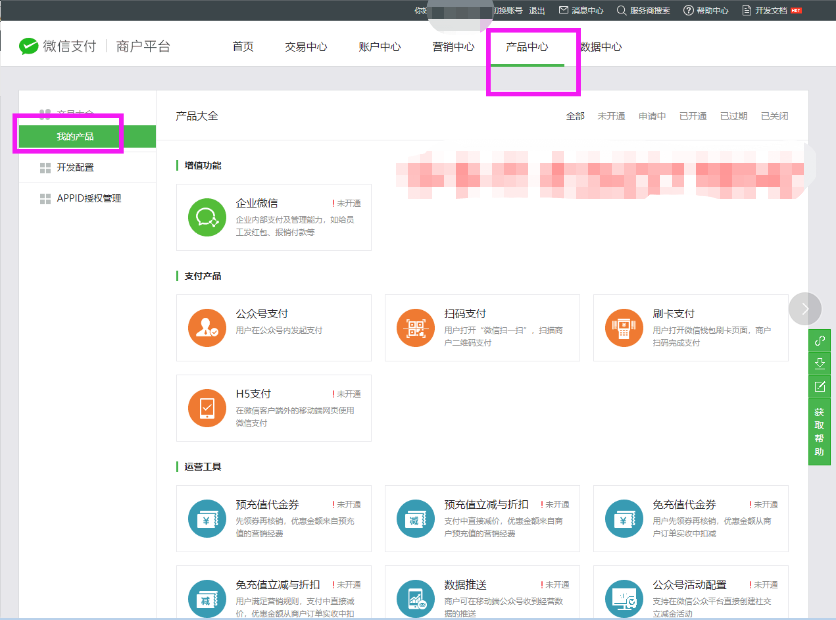The width and height of the screenshot is (836, 620).
Task: Click the 开发文档 document icon
Action: 746,10
